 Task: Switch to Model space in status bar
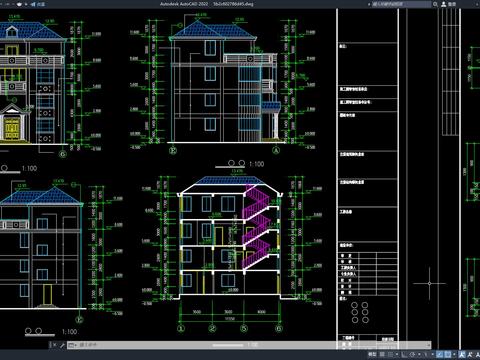pyautogui.click(x=372, y=354)
